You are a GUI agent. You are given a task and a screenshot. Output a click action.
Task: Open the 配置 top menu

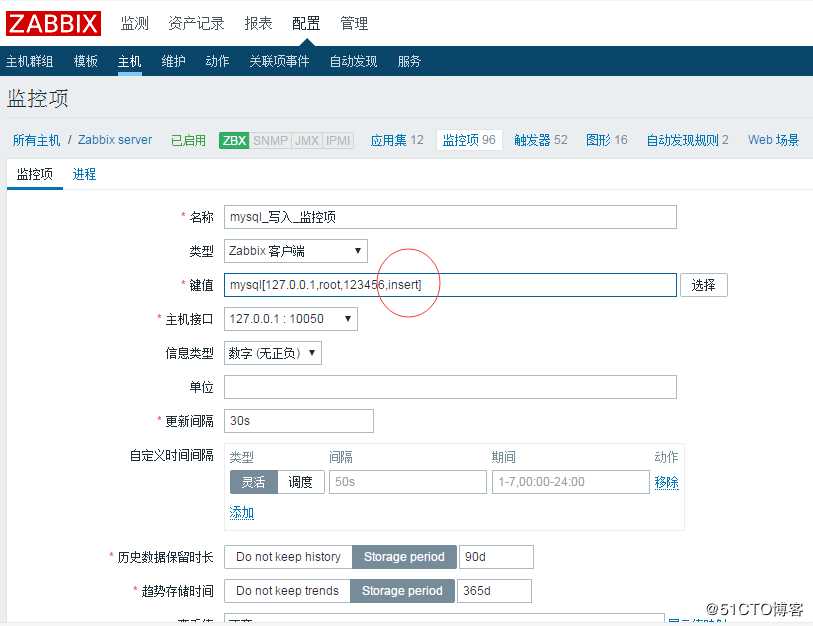(306, 23)
